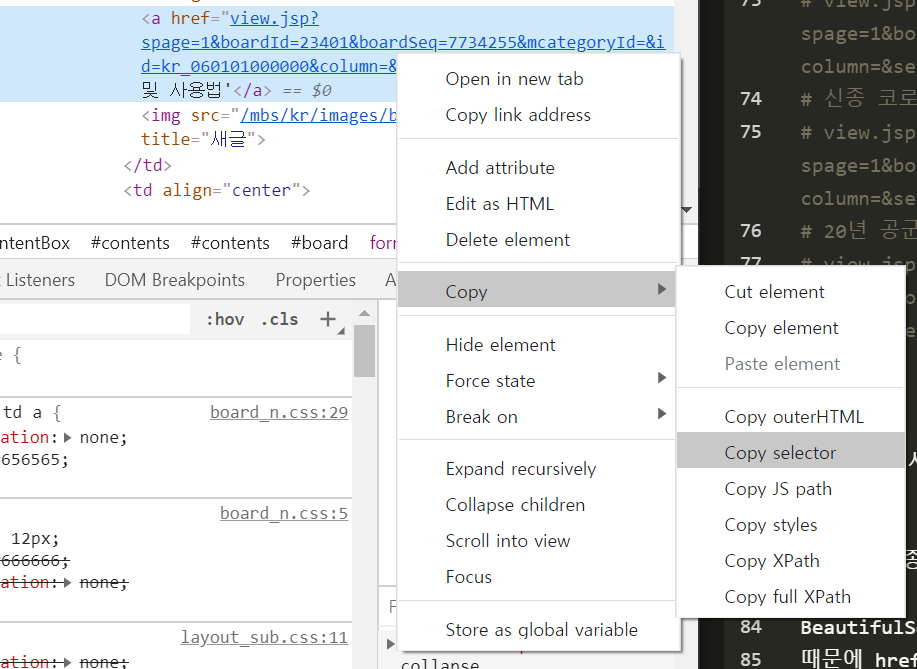
Task: Switch to the Event Listeners tab
Action: [40, 279]
